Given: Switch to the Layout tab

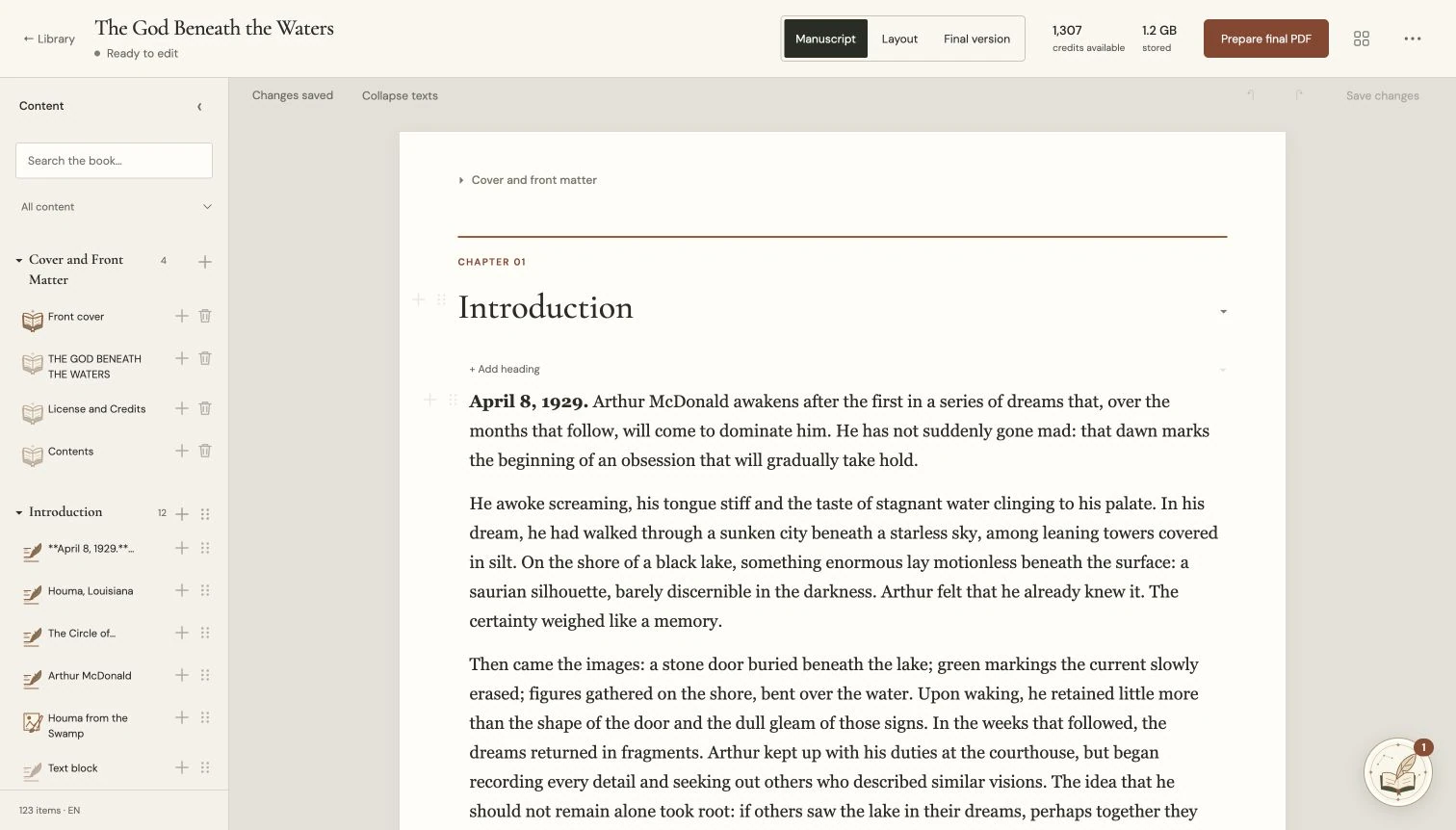Looking at the screenshot, I should (899, 39).
